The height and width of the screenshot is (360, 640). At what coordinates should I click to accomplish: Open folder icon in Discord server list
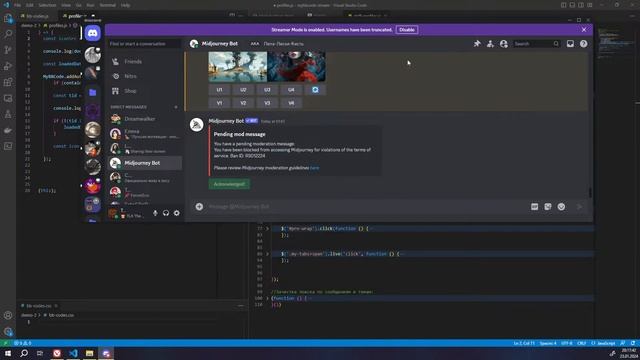point(93,93)
